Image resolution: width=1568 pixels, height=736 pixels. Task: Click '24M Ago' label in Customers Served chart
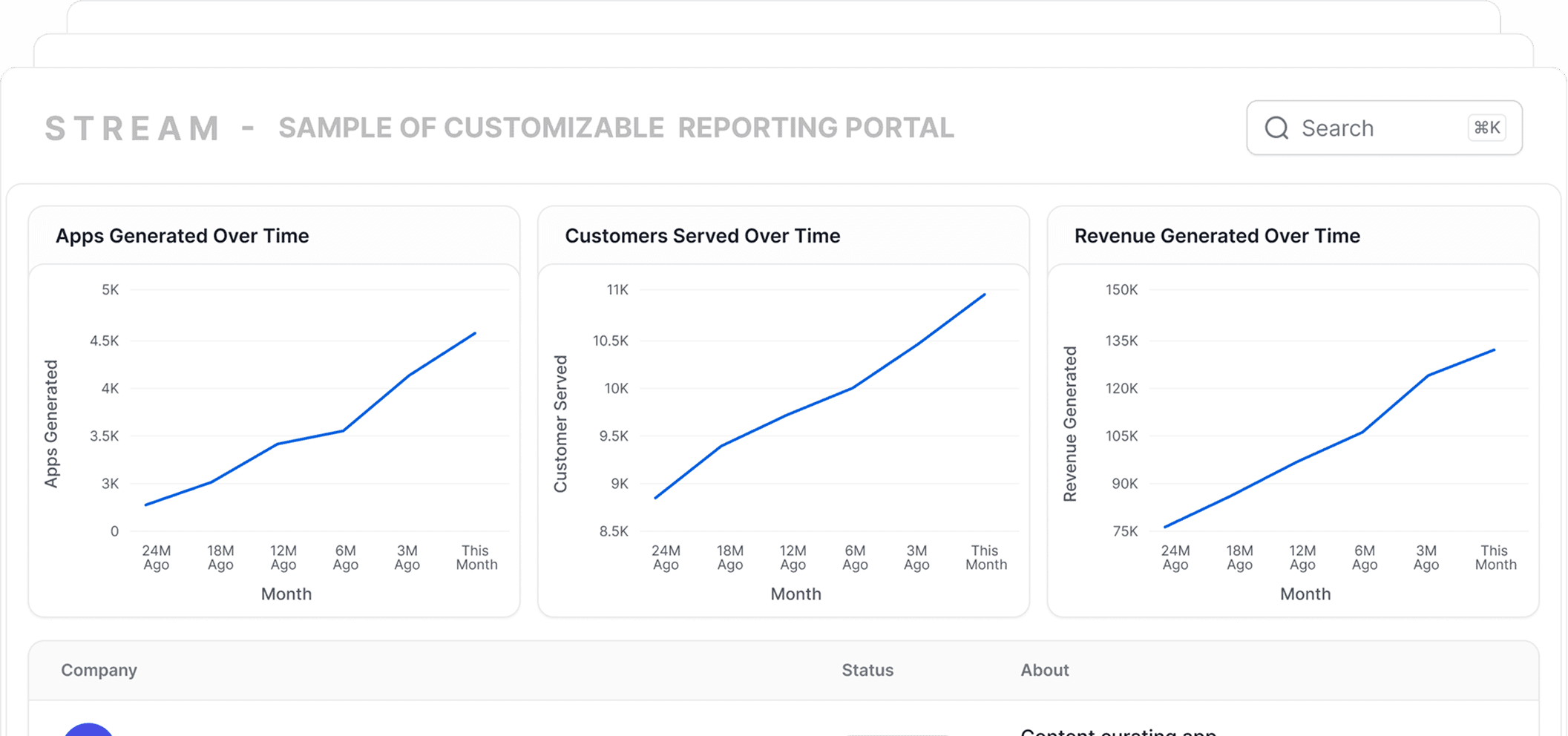(x=666, y=557)
